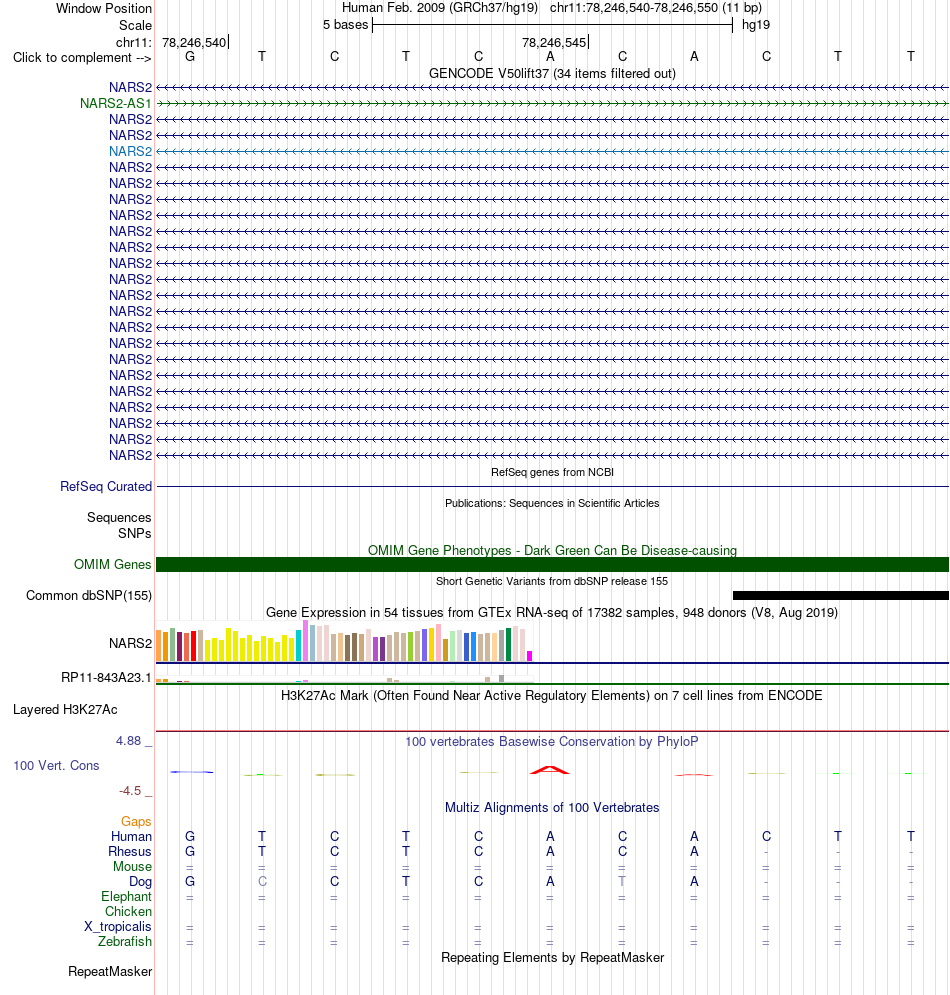Click the -4.5 PhyloP lower scale value

click(x=130, y=791)
